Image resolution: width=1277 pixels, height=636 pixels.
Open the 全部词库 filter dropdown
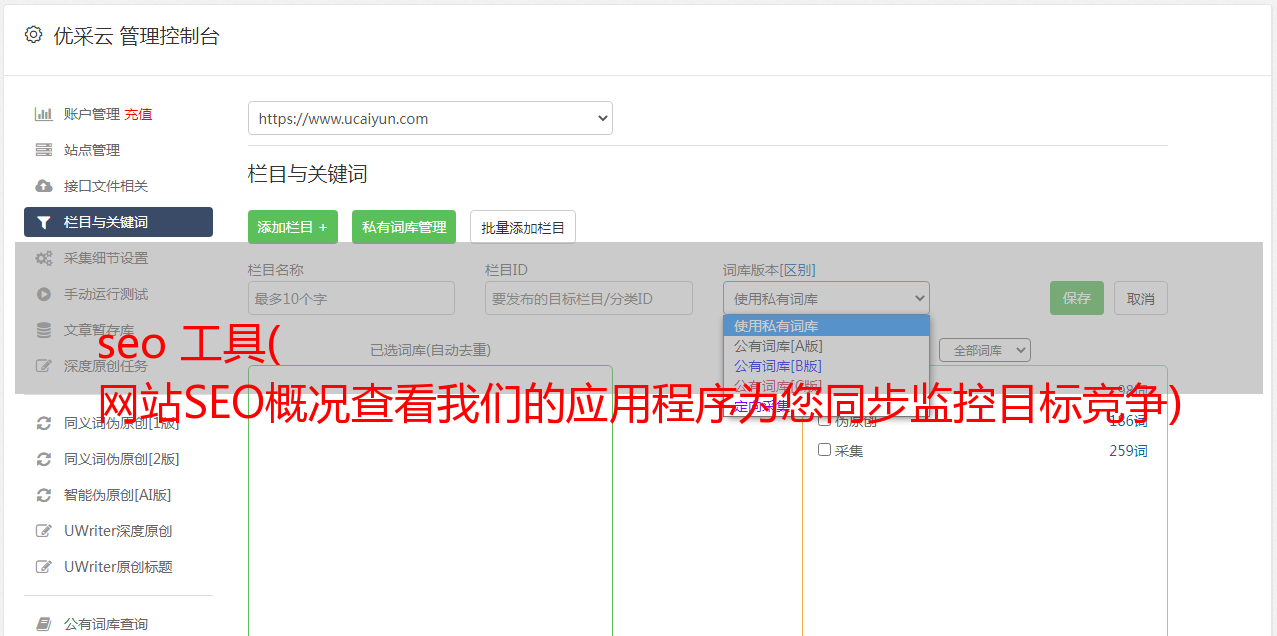pos(985,350)
